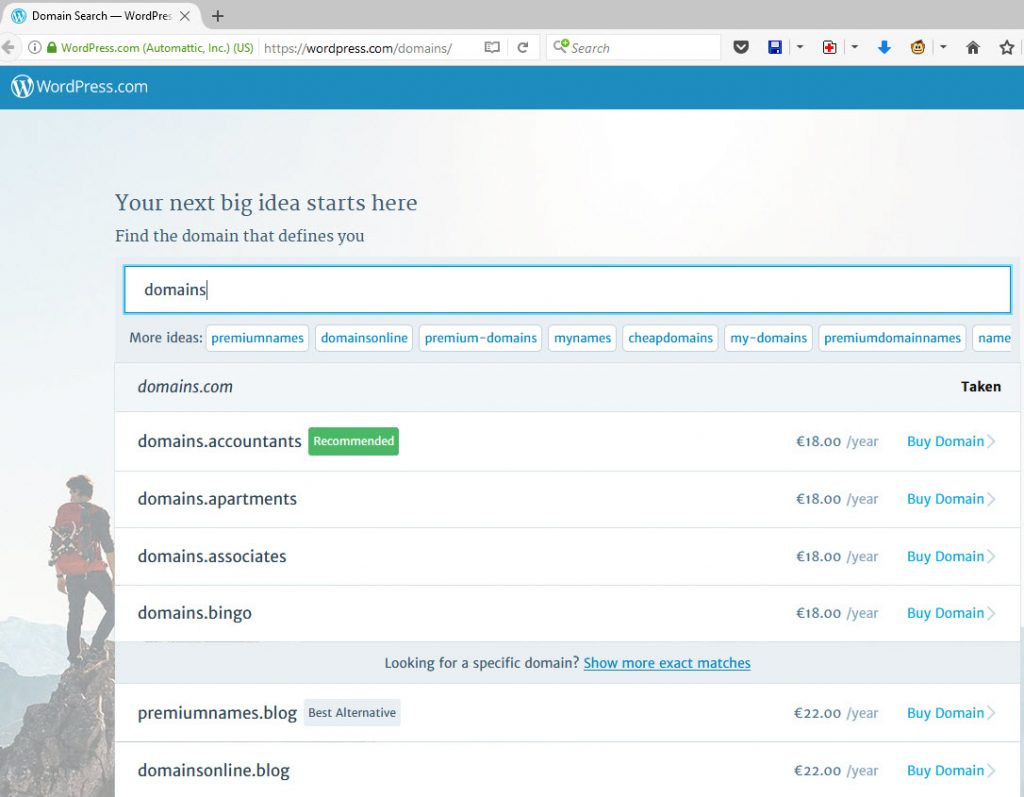Click the WordPress.com logo in header

pos(79,87)
